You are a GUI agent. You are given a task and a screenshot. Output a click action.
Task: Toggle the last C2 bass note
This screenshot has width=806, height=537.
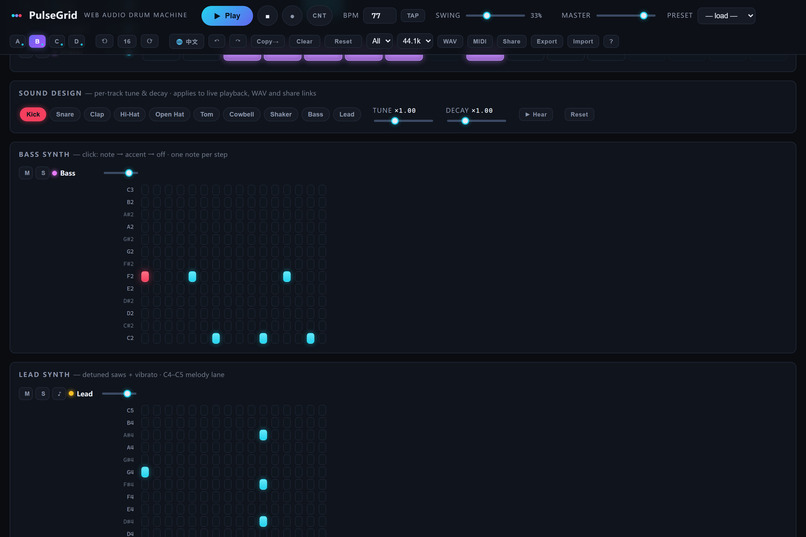coord(310,338)
